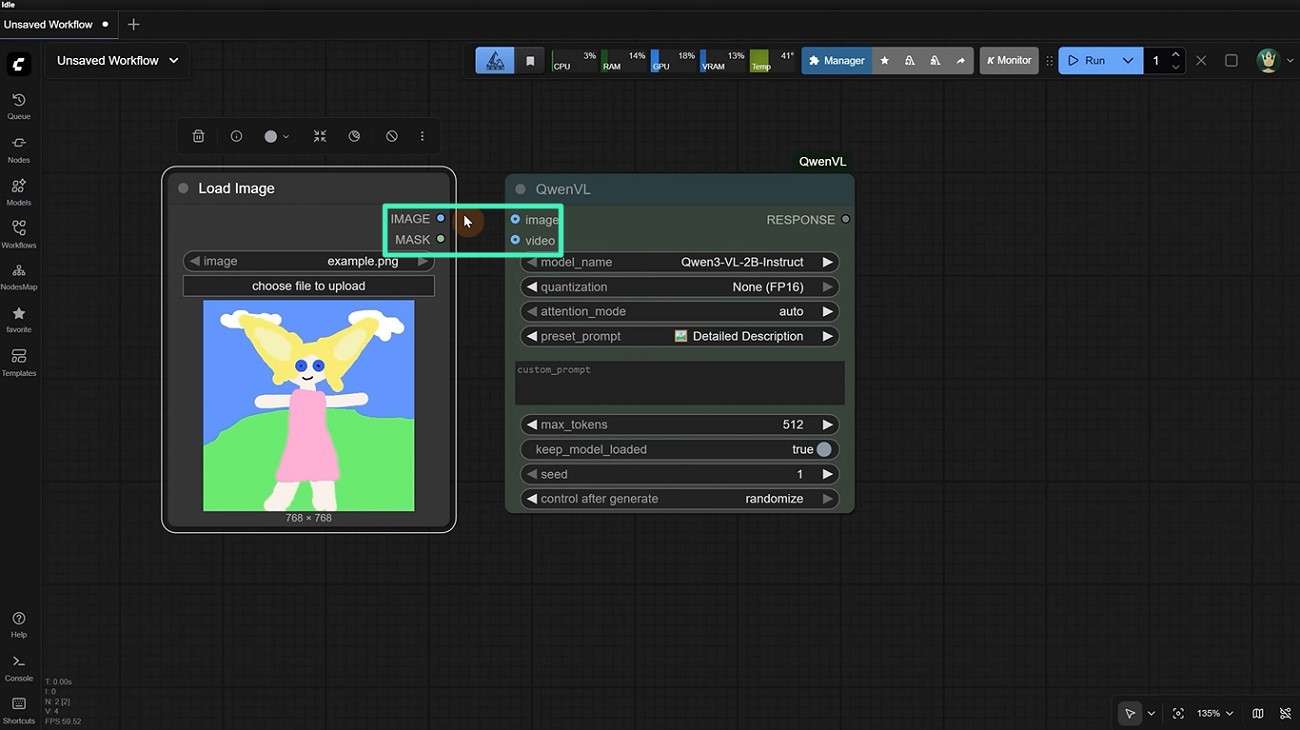Open the Unsaved Workflow name dropdown
The width and height of the screenshot is (1300, 730).
(172, 60)
